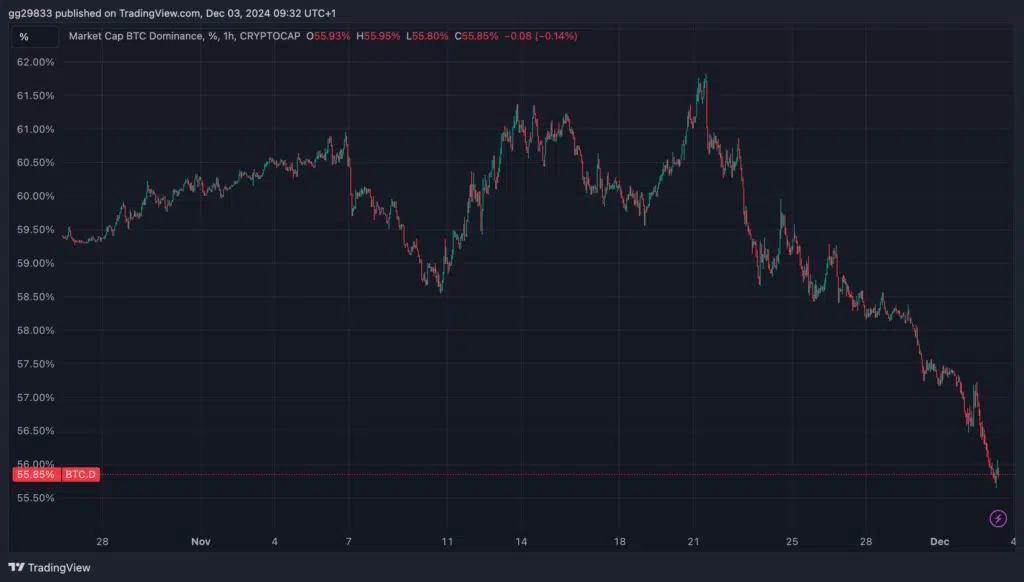Image resolution: width=1024 pixels, height=582 pixels.
Task: Open the Market Cap BTC Dominance title
Action: [x=136, y=36]
